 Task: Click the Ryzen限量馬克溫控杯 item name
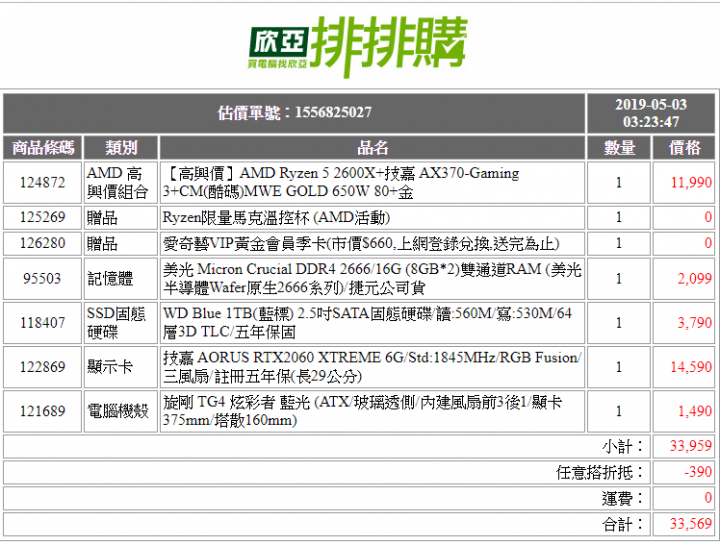point(276,218)
